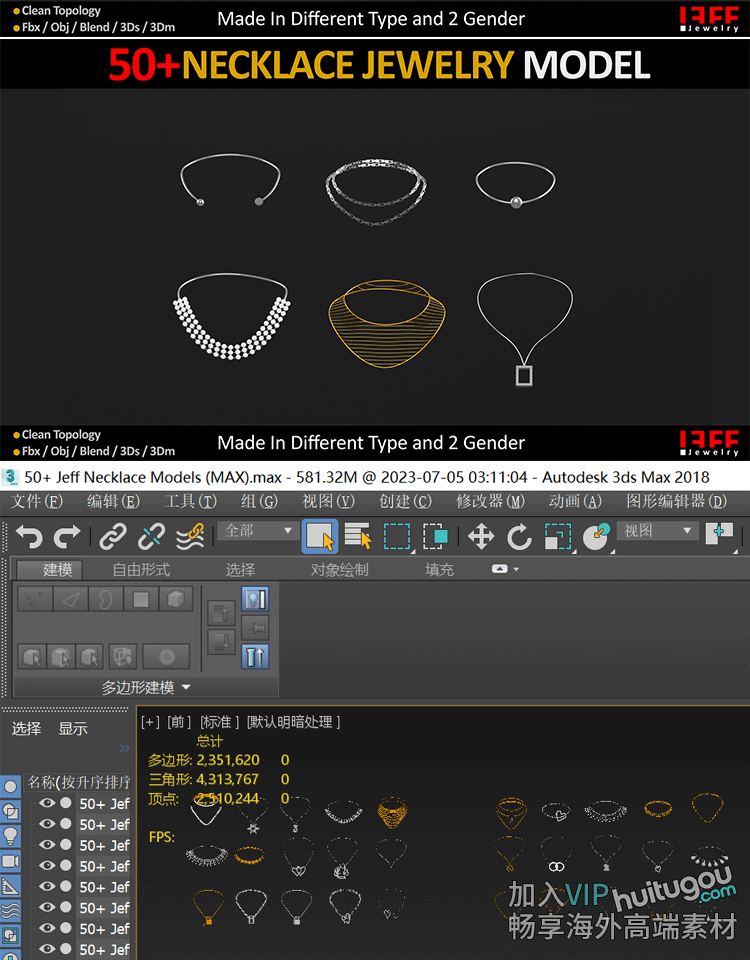
Task: Open the 编辑(E) menu
Action: point(113,501)
